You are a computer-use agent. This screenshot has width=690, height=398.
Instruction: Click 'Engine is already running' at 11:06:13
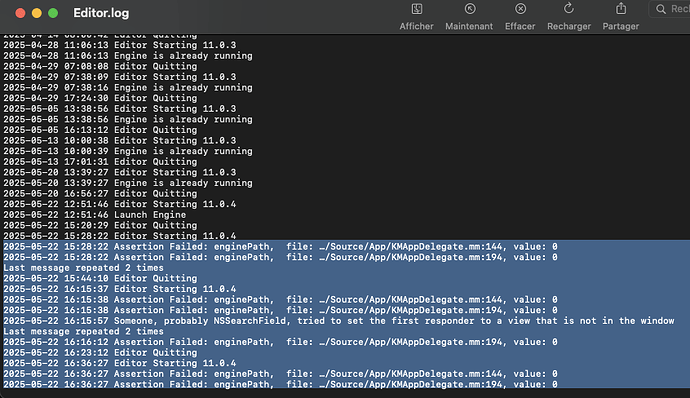[x=128, y=56]
